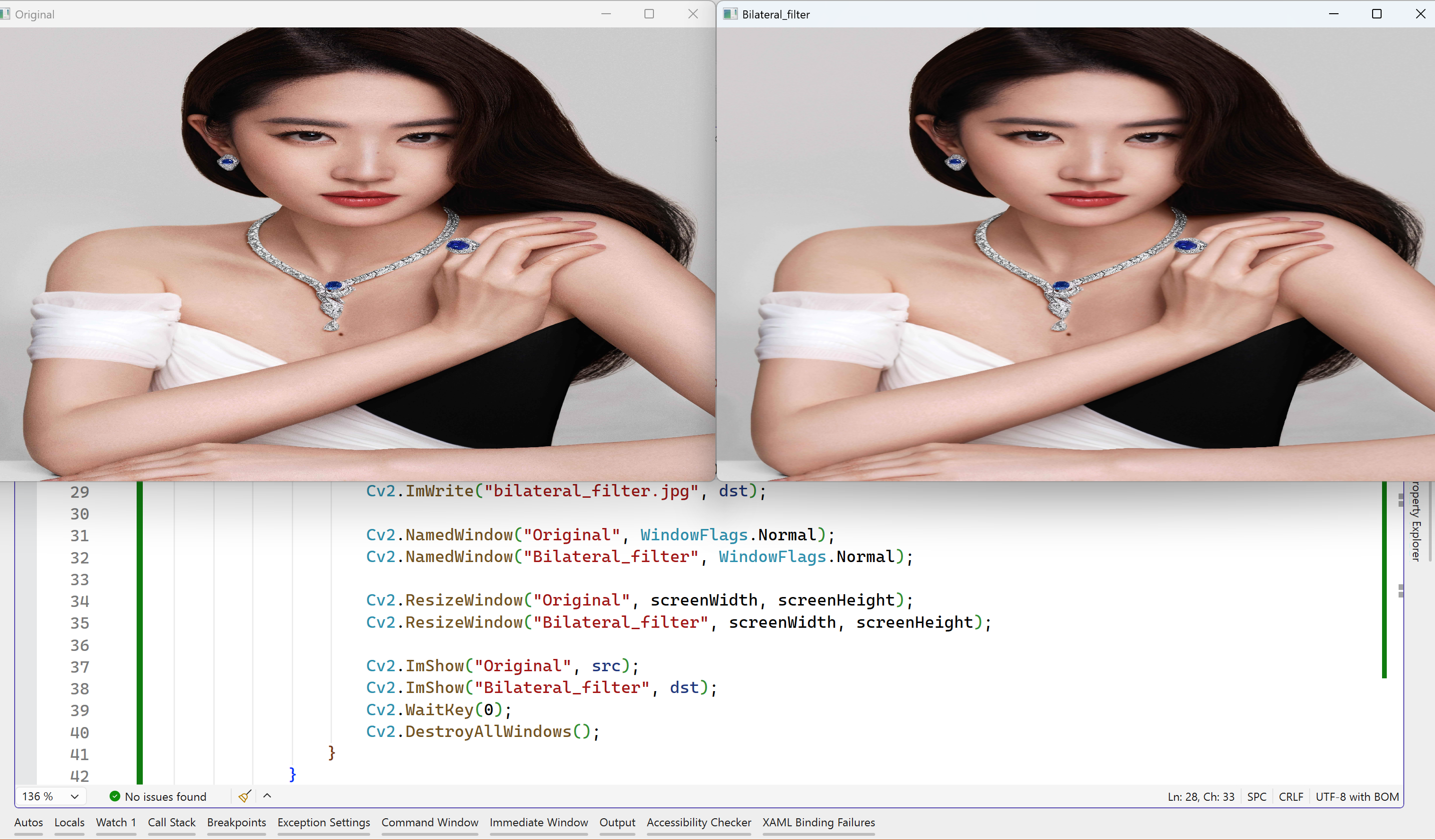Open the Output tab
Viewport: 1435px width, 840px height.
pos(617,822)
